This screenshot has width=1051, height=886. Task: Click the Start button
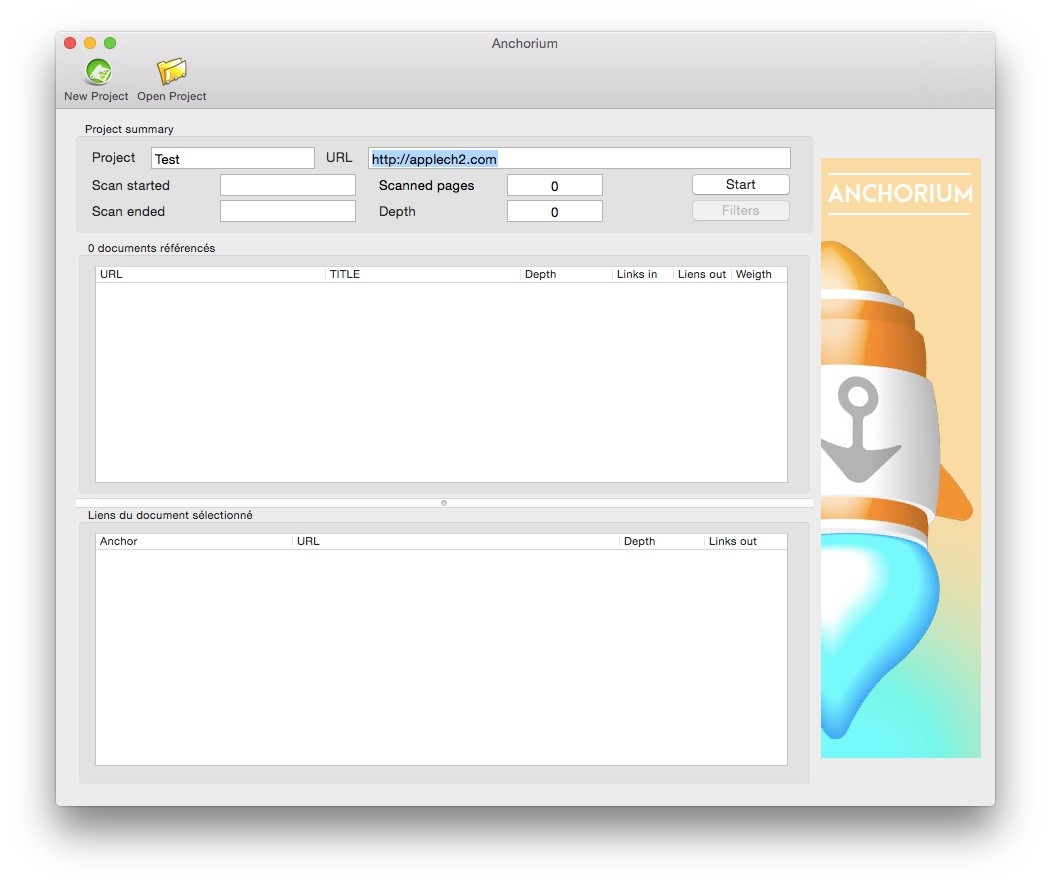coord(741,185)
